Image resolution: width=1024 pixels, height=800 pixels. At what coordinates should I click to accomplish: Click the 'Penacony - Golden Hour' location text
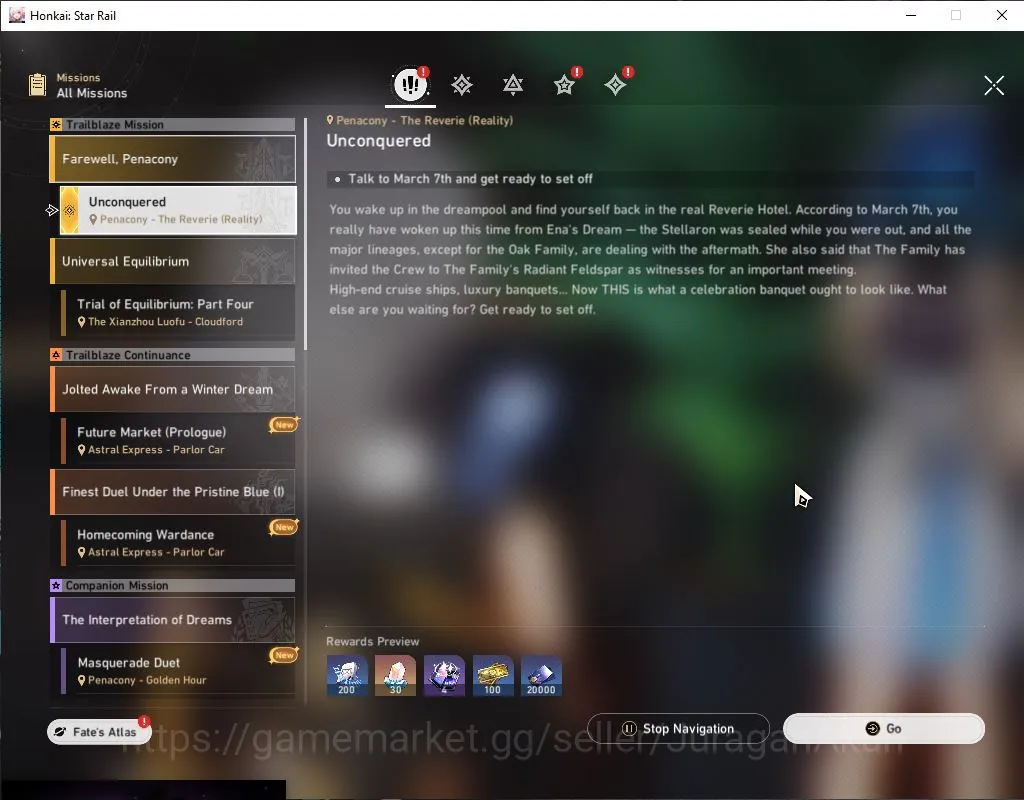tap(147, 680)
